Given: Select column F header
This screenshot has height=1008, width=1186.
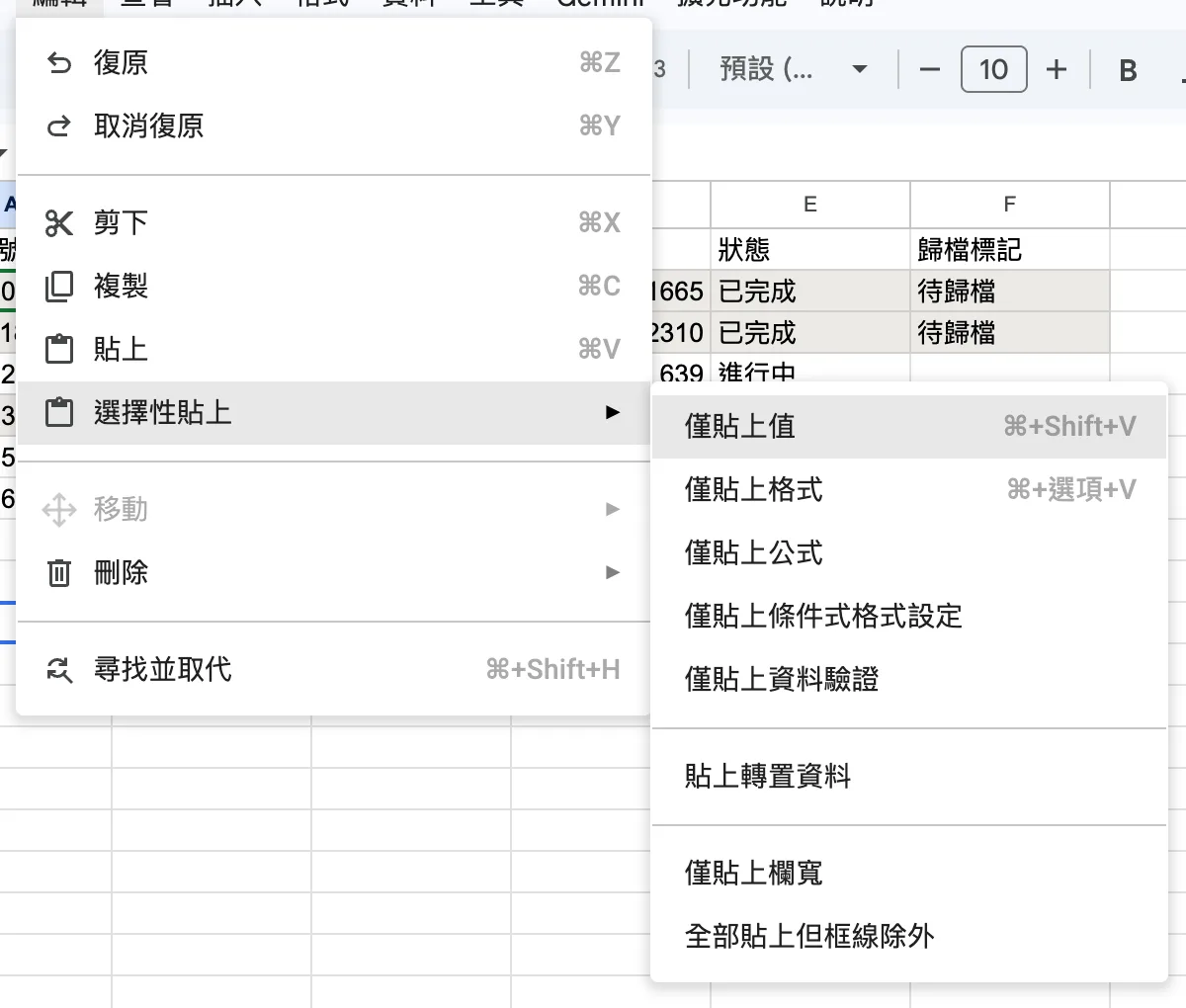Looking at the screenshot, I should [x=1010, y=205].
